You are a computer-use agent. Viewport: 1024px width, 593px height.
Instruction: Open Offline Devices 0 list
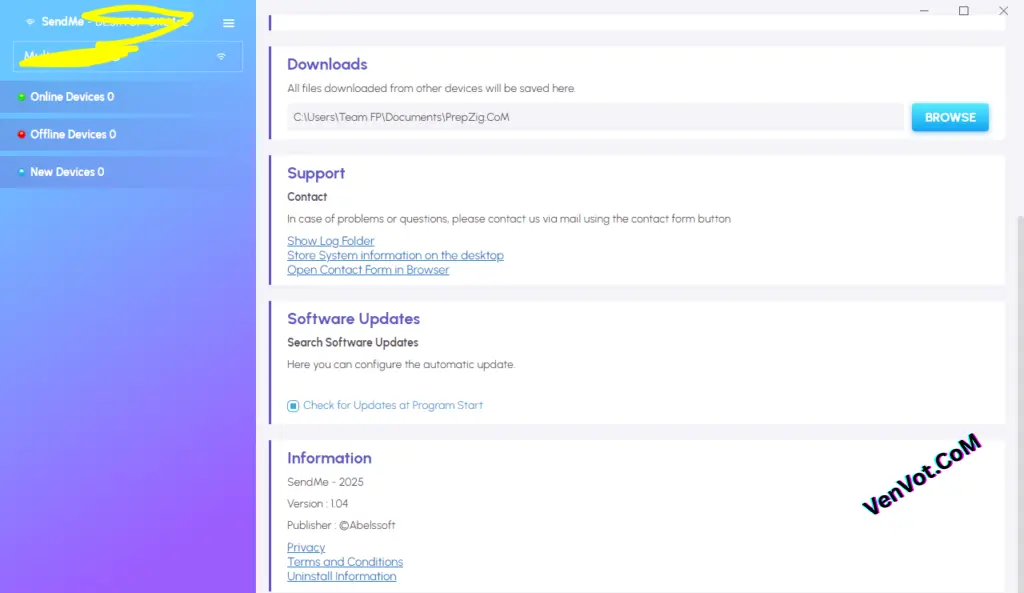click(128, 135)
